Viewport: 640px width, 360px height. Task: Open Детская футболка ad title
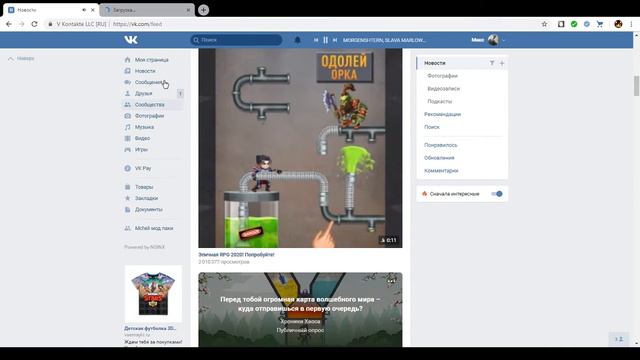(150, 328)
